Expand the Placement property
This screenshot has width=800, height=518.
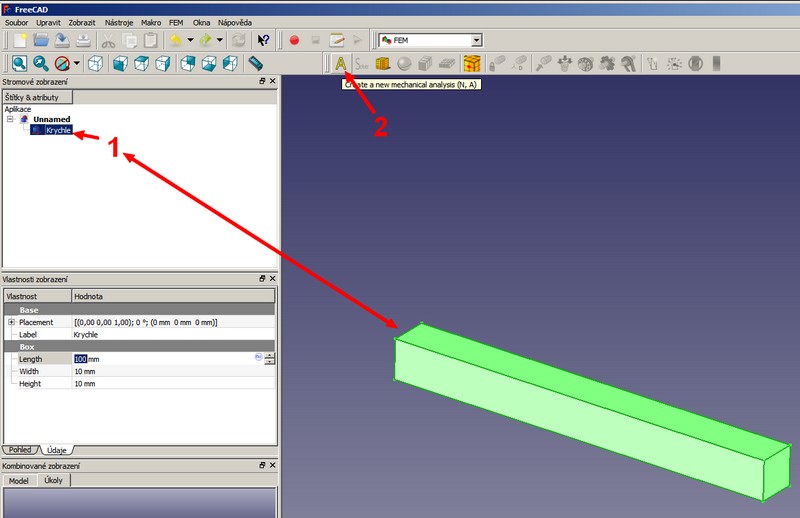(11, 322)
